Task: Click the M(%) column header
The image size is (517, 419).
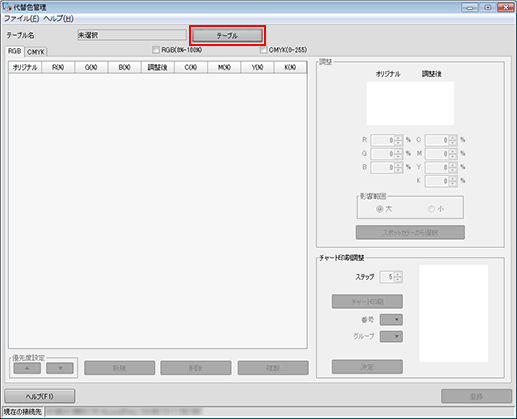Action: point(224,67)
